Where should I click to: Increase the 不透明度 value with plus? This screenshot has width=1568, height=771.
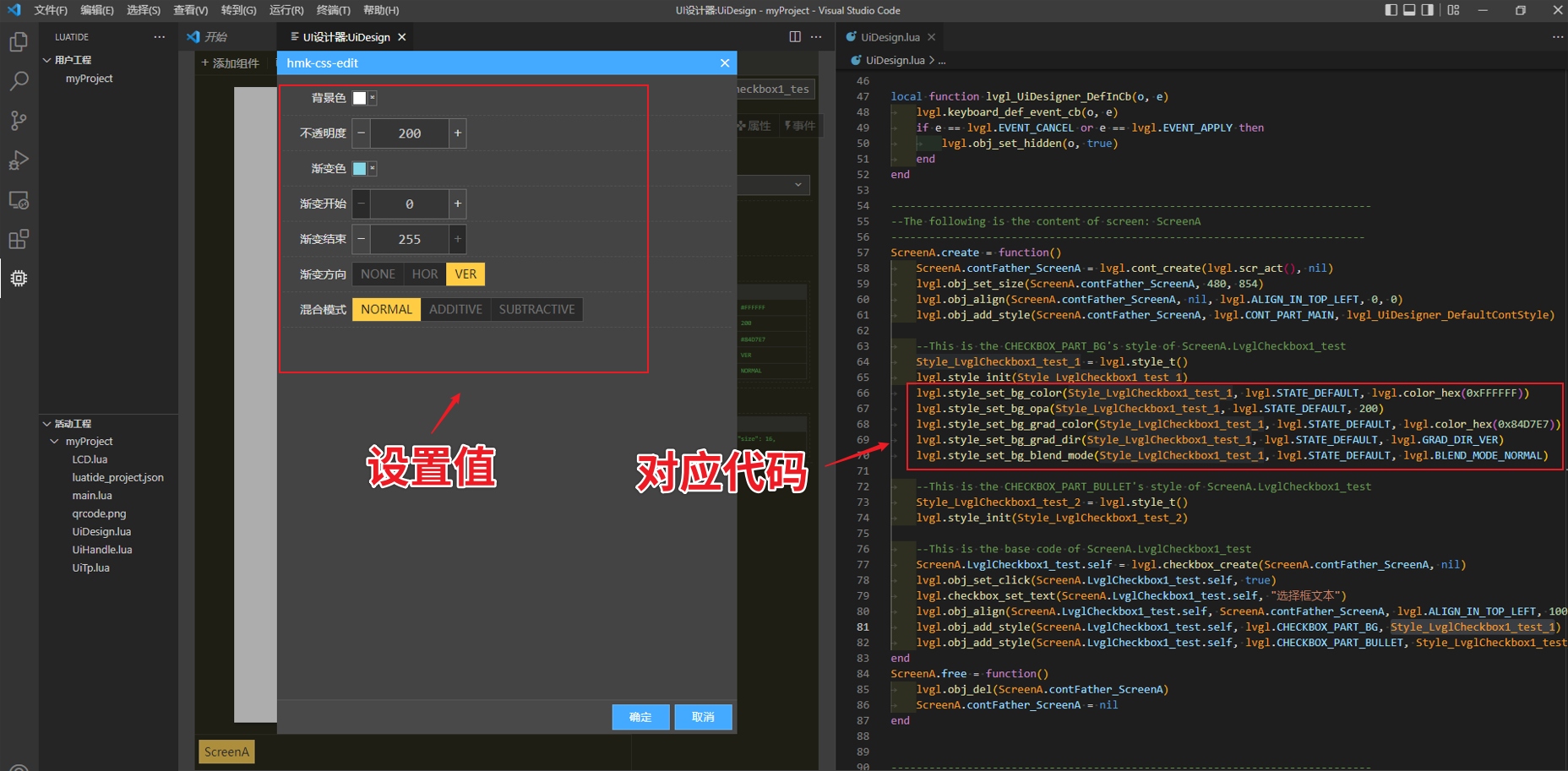(458, 133)
